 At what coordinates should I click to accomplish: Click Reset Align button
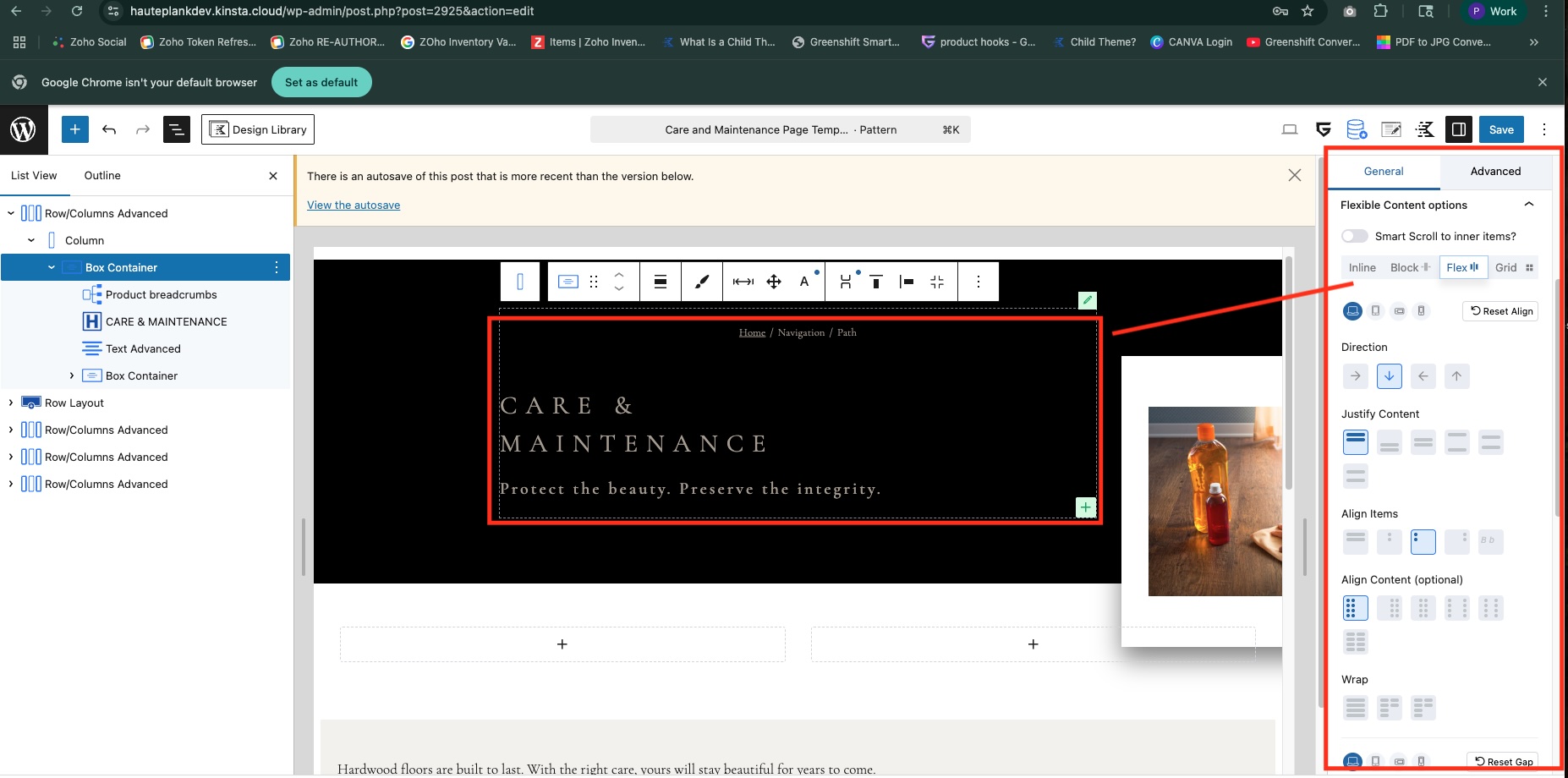pyautogui.click(x=1500, y=311)
